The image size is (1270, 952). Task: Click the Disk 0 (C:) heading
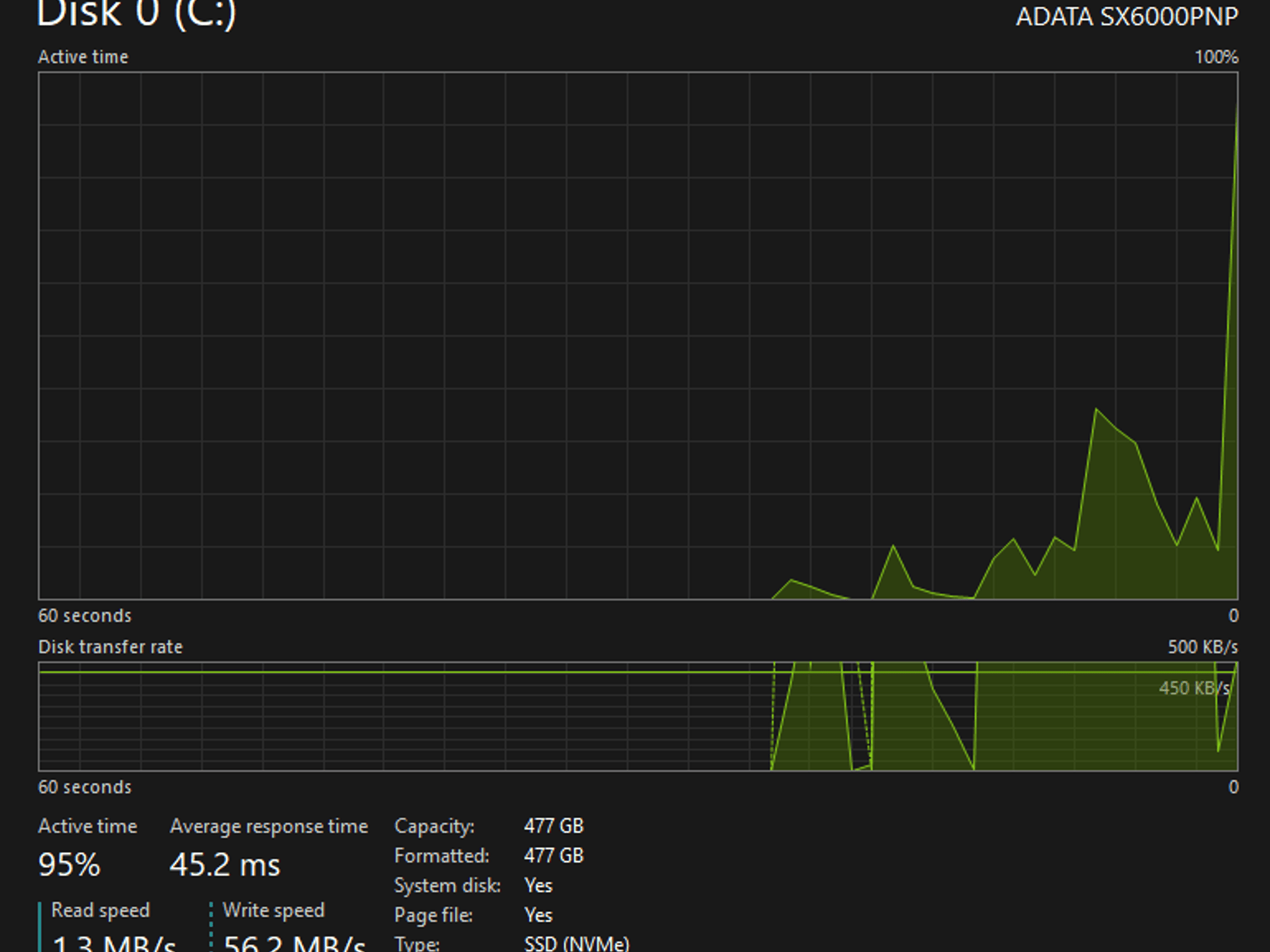[136, 14]
